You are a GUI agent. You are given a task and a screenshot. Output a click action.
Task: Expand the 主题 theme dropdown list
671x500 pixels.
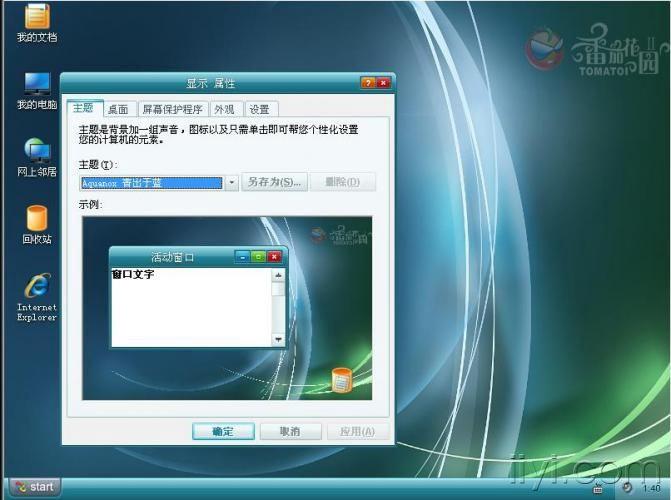pos(231,183)
